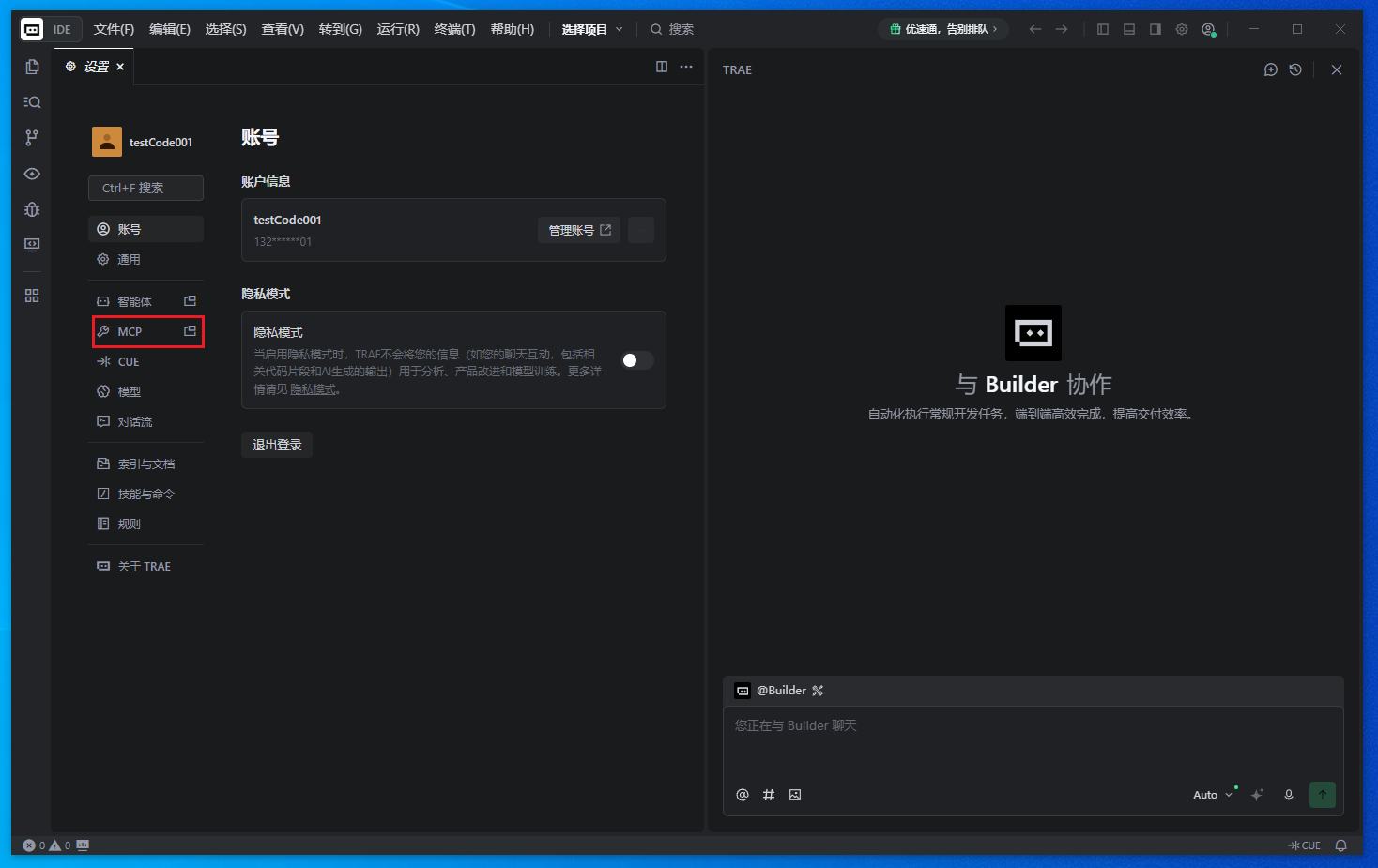Open the Auto model dropdown

coord(1214,795)
